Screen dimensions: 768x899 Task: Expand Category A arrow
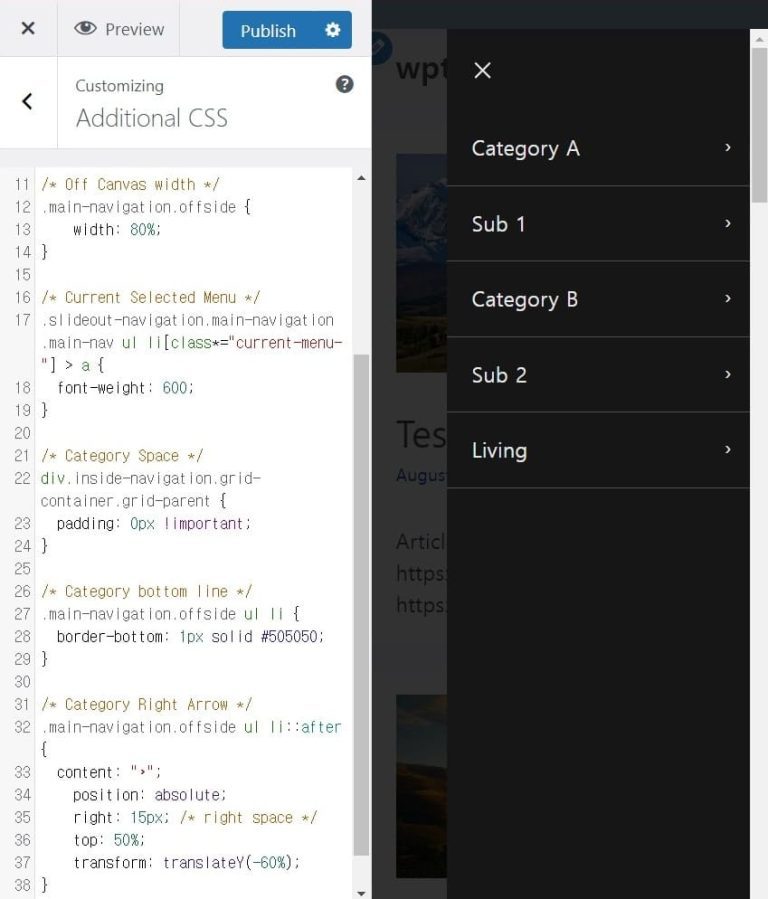point(727,148)
